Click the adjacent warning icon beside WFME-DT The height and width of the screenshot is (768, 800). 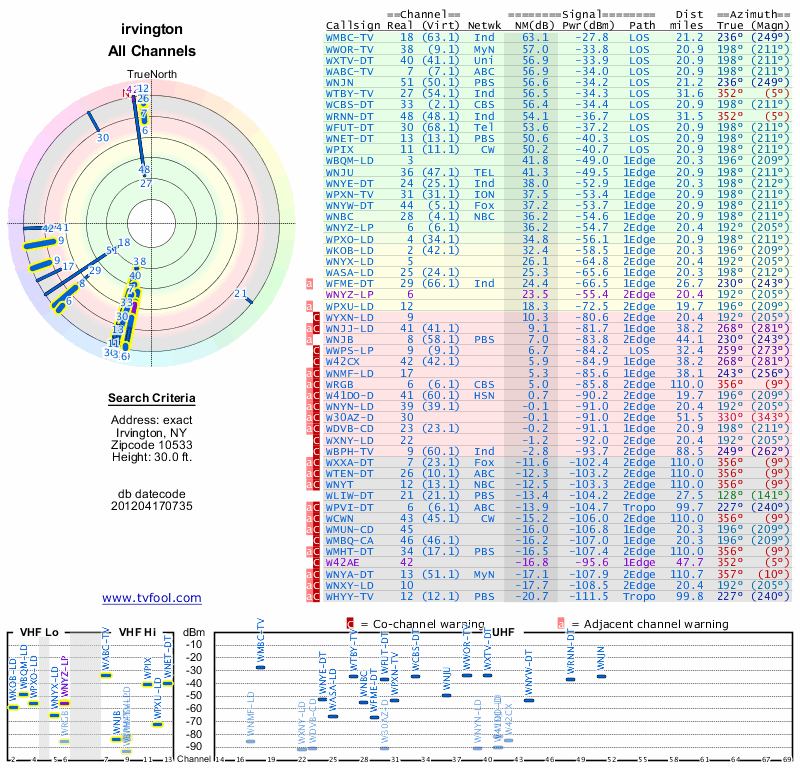point(309,284)
